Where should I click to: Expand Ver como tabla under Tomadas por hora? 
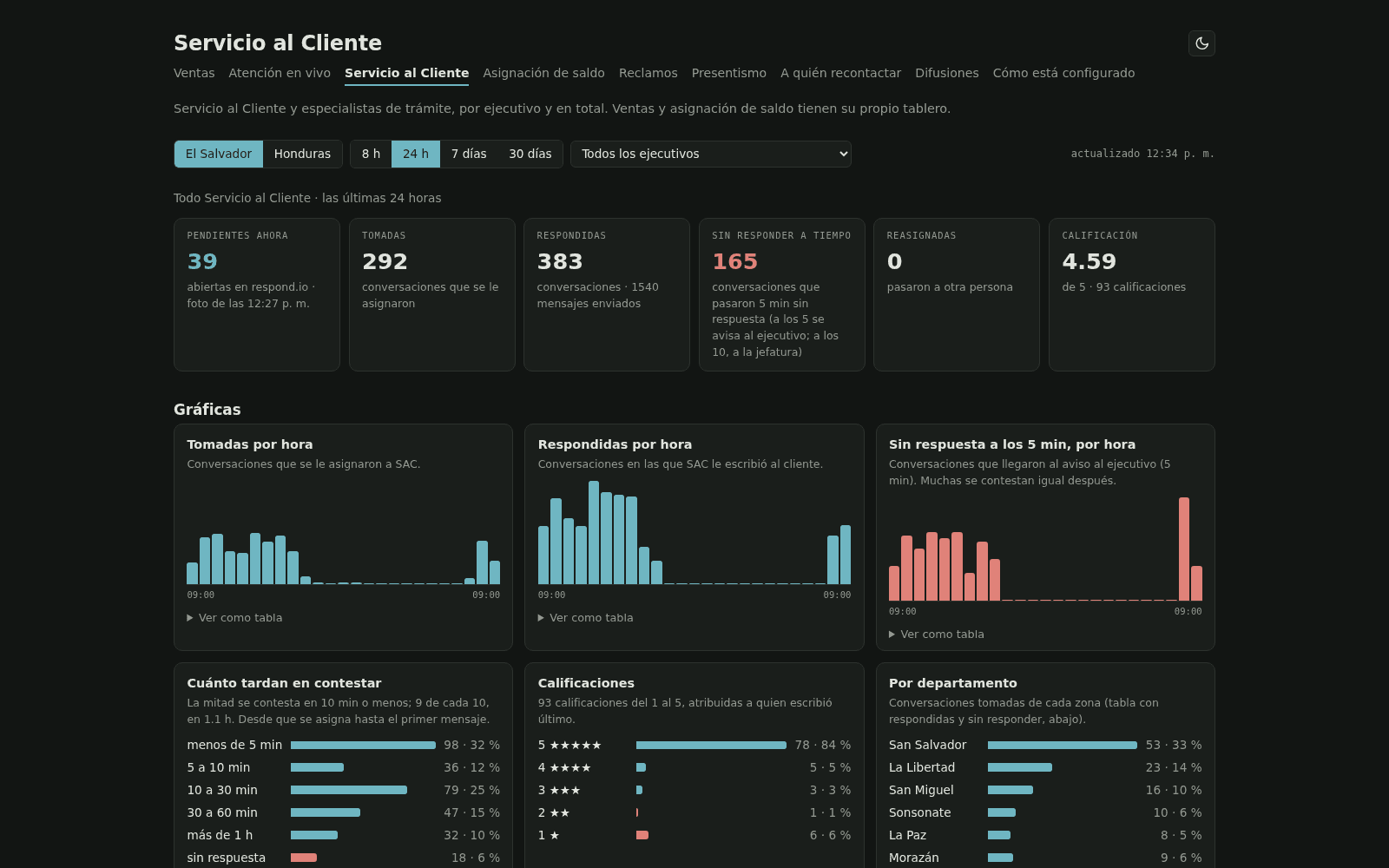coord(234,618)
